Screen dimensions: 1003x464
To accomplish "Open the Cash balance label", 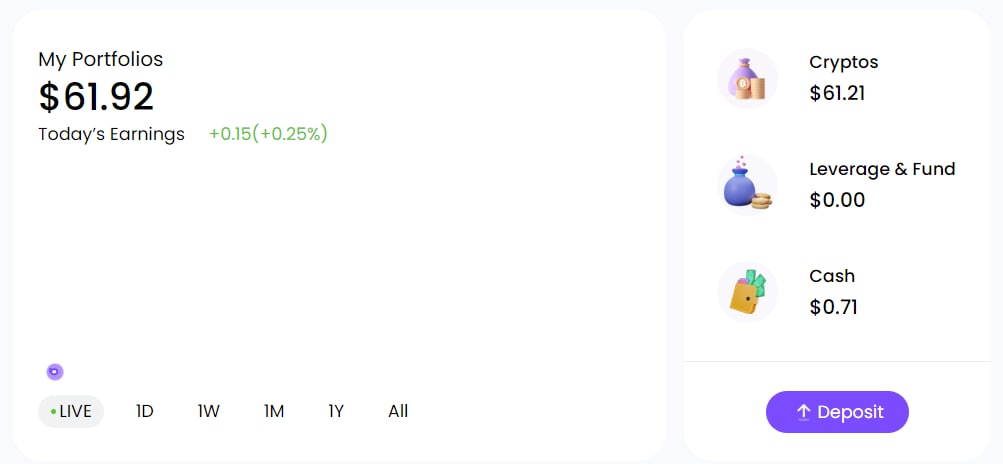I will coord(832,276).
